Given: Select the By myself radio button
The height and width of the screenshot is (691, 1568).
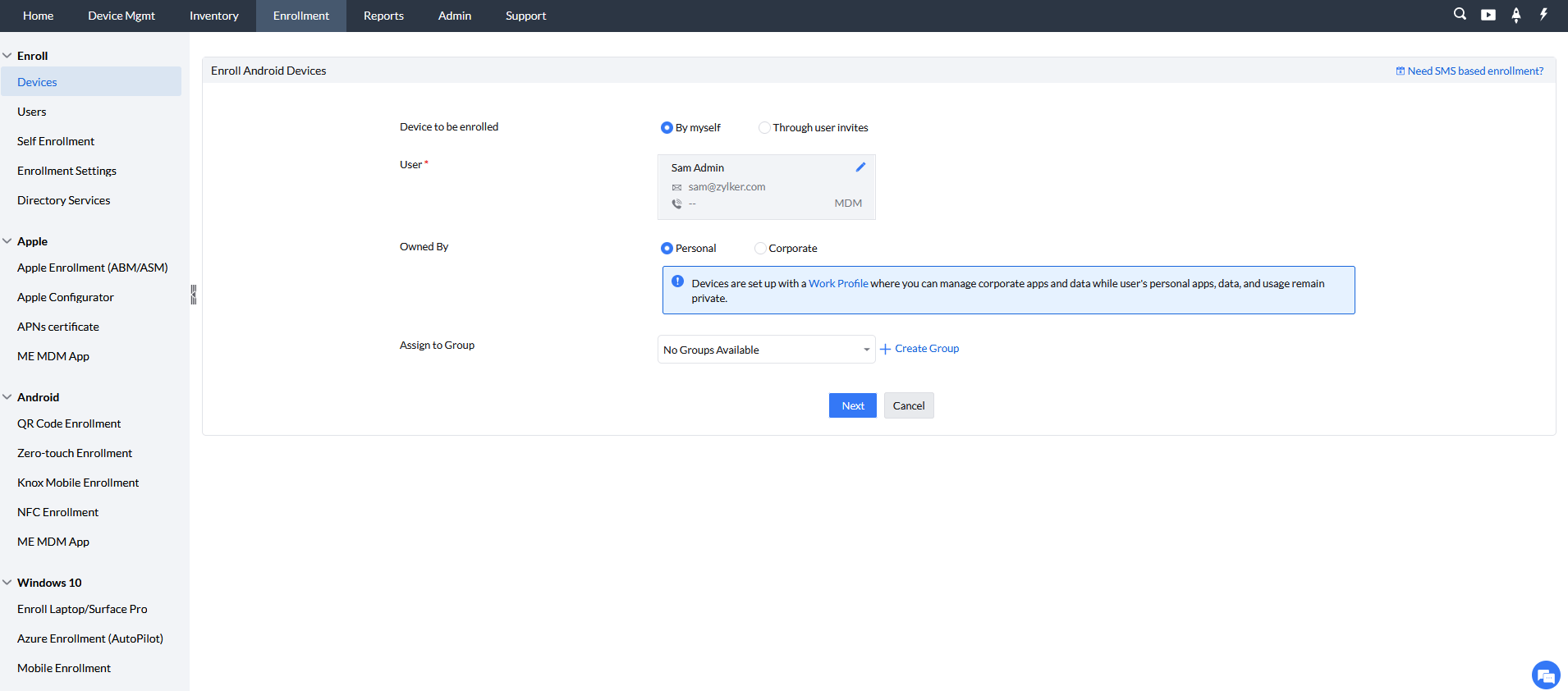Looking at the screenshot, I should pyautogui.click(x=667, y=128).
